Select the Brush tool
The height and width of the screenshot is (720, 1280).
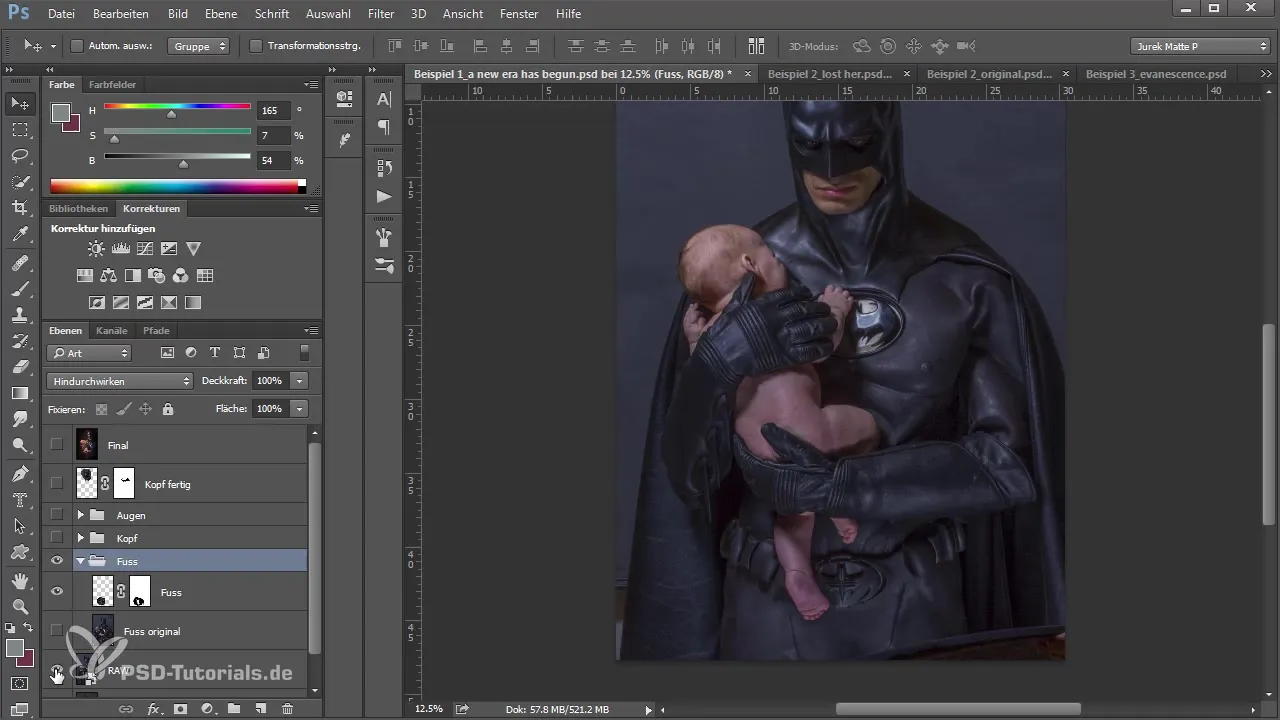(x=20, y=289)
